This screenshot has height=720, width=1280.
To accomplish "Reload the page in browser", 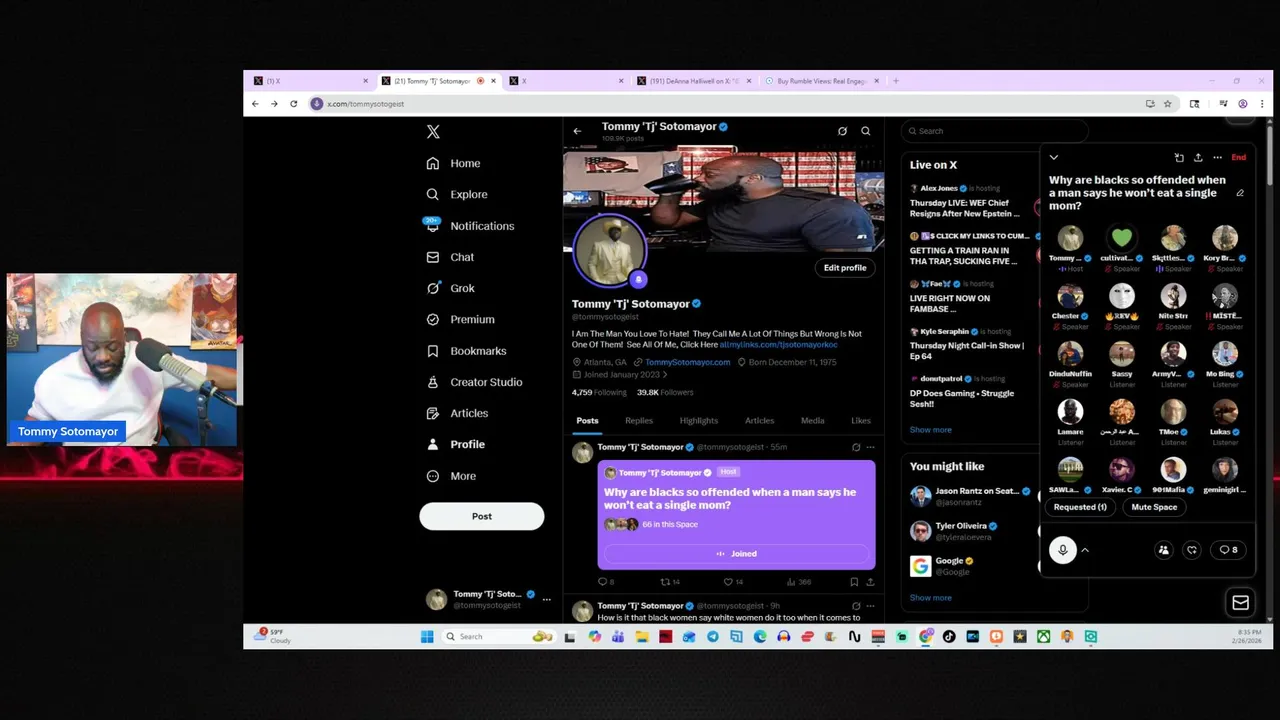I will [294, 104].
